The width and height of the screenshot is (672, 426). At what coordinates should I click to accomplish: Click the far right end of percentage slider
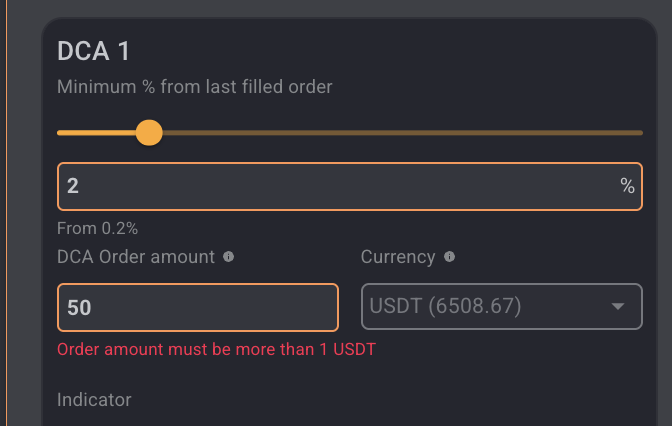click(640, 133)
